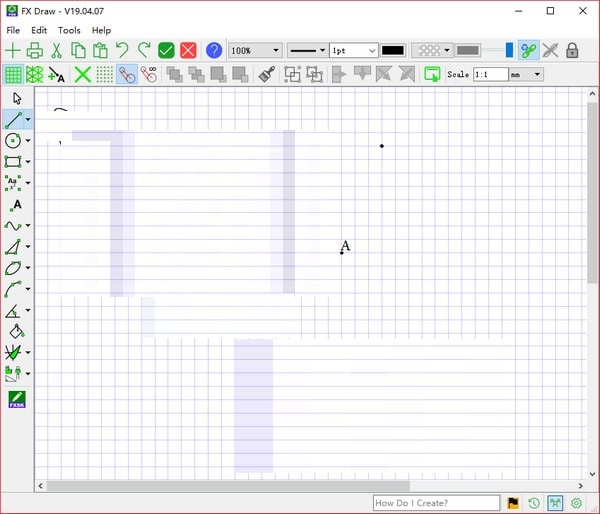The image size is (600, 514).
Task: Select the point label A tool
Action: 16,205
